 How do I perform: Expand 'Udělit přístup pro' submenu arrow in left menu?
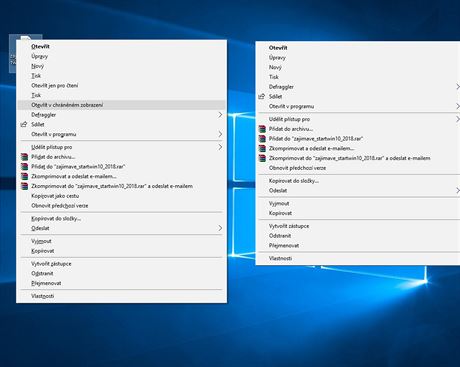(220, 147)
